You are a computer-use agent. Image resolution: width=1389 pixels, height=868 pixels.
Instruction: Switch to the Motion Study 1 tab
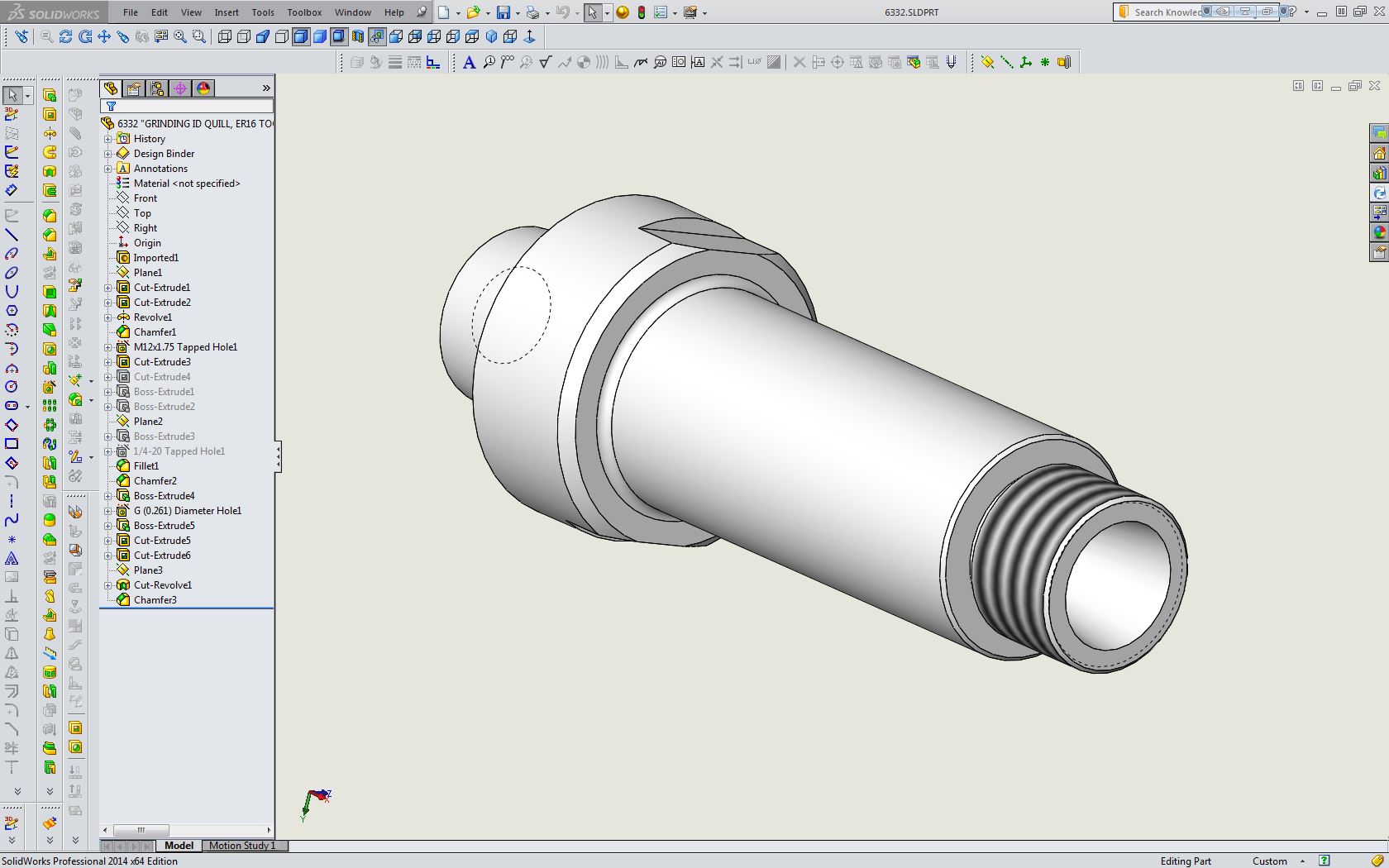click(243, 846)
